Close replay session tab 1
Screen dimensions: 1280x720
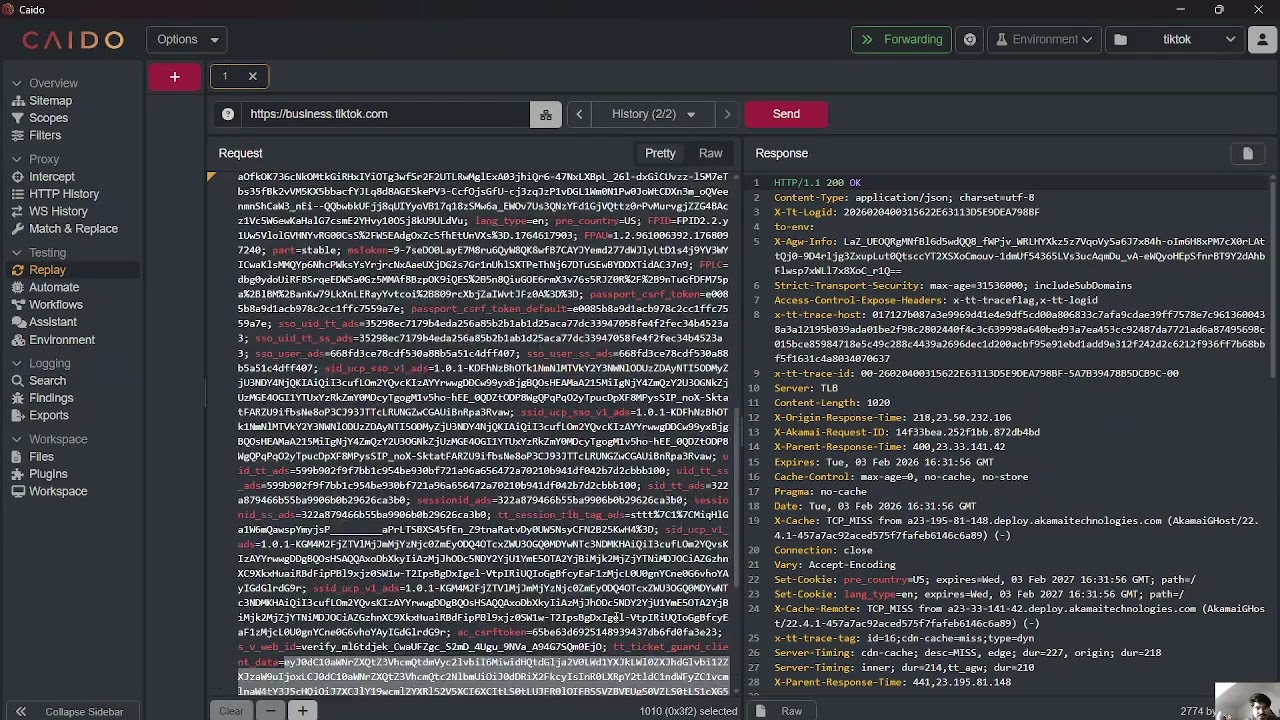pos(253,76)
